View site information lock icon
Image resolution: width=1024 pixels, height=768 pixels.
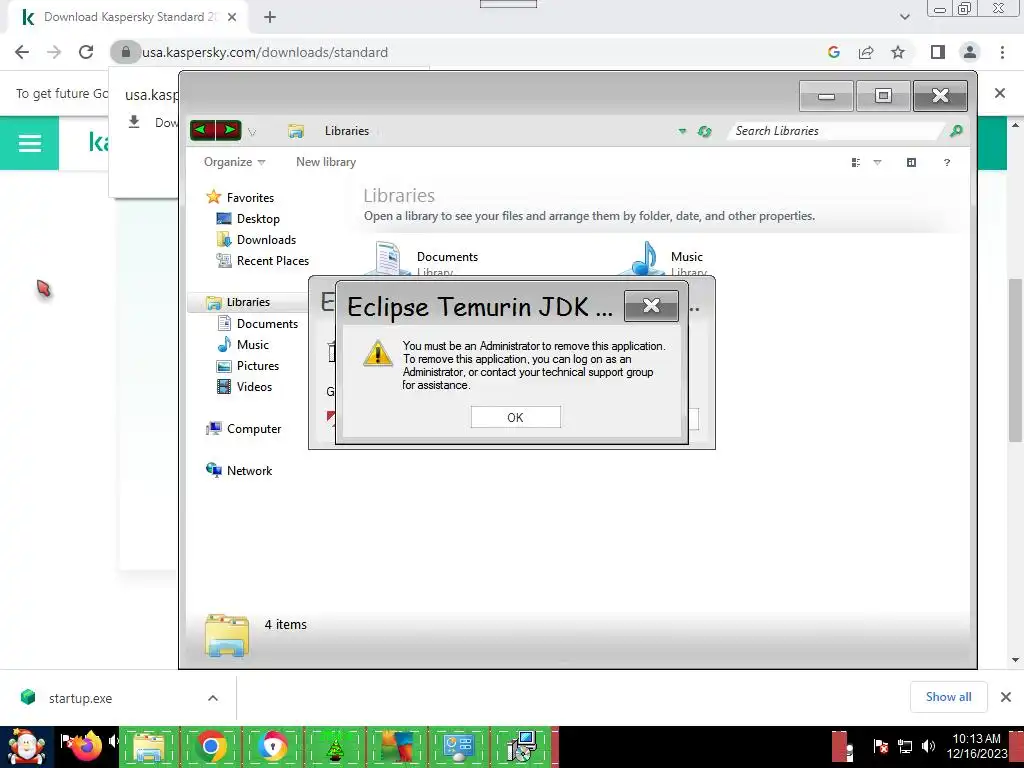[x=126, y=52]
